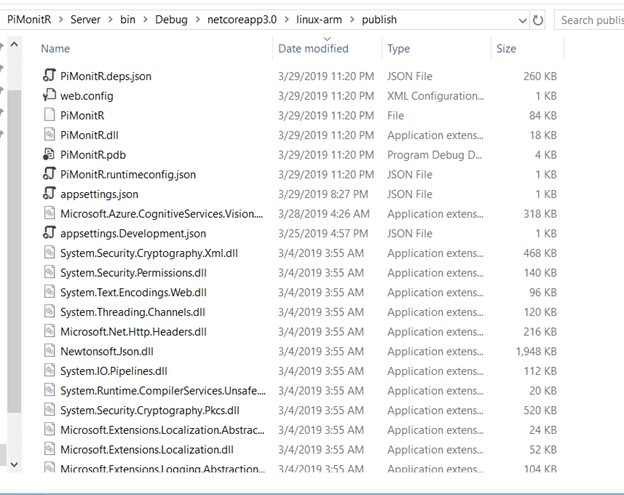Click the PiMonitR.pdb file icon
Viewport: 624px width, 495px height.
click(x=49, y=154)
